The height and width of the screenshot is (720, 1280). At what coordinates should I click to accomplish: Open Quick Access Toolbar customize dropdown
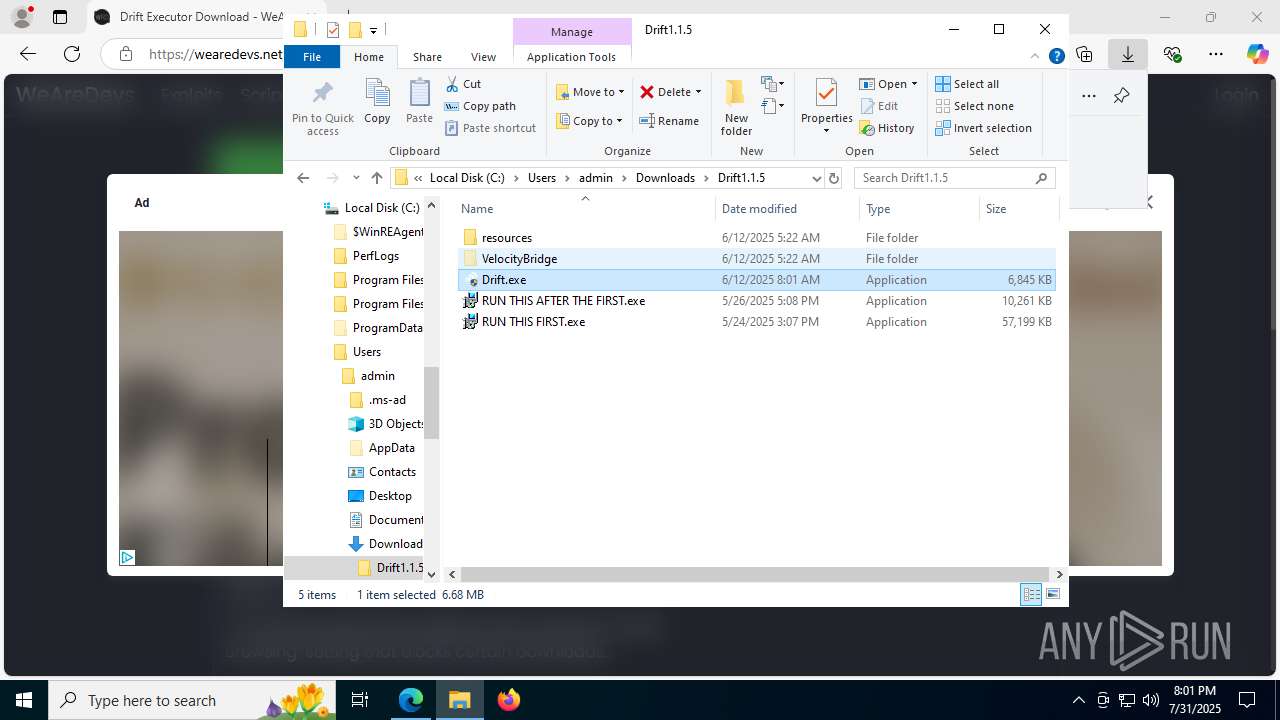click(373, 30)
